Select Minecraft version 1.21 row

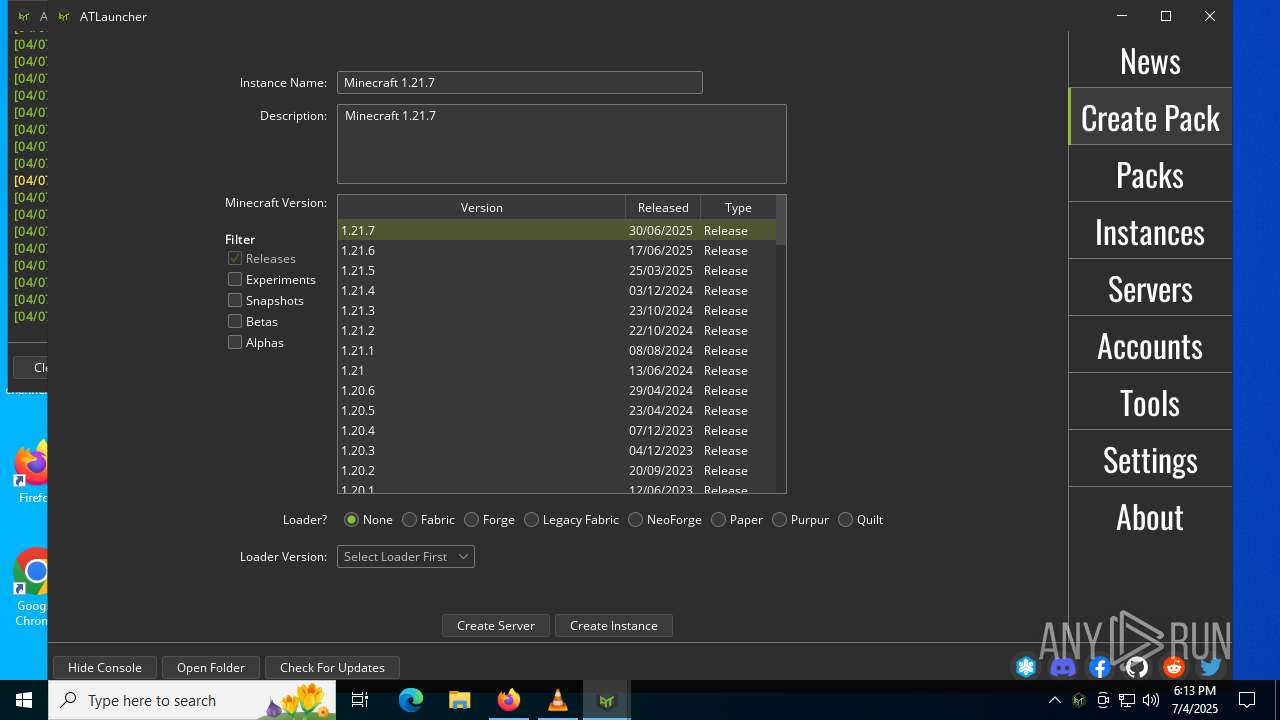click(x=557, y=370)
